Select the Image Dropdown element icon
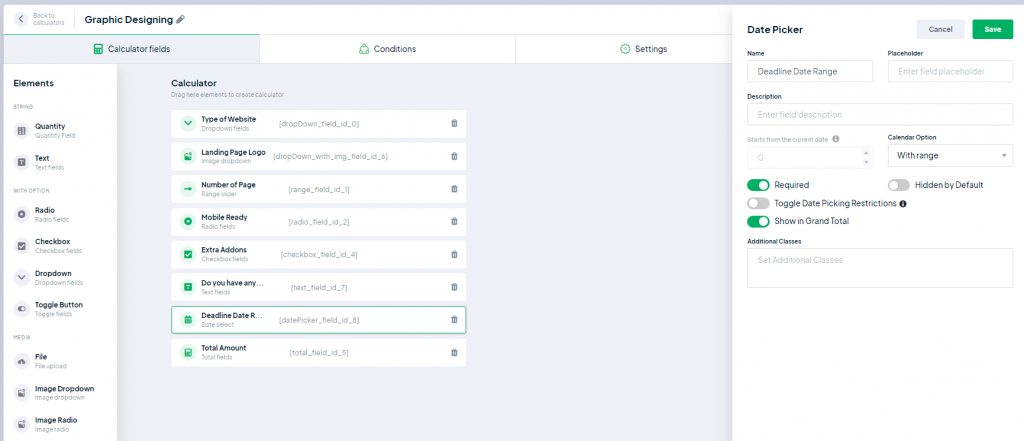The width and height of the screenshot is (1024, 441). (x=22, y=393)
